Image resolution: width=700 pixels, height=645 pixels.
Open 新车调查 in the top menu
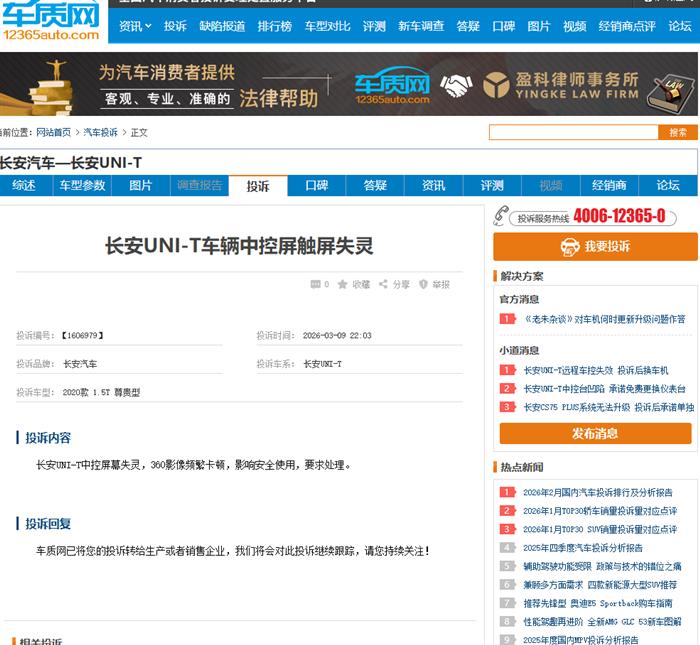click(421, 26)
